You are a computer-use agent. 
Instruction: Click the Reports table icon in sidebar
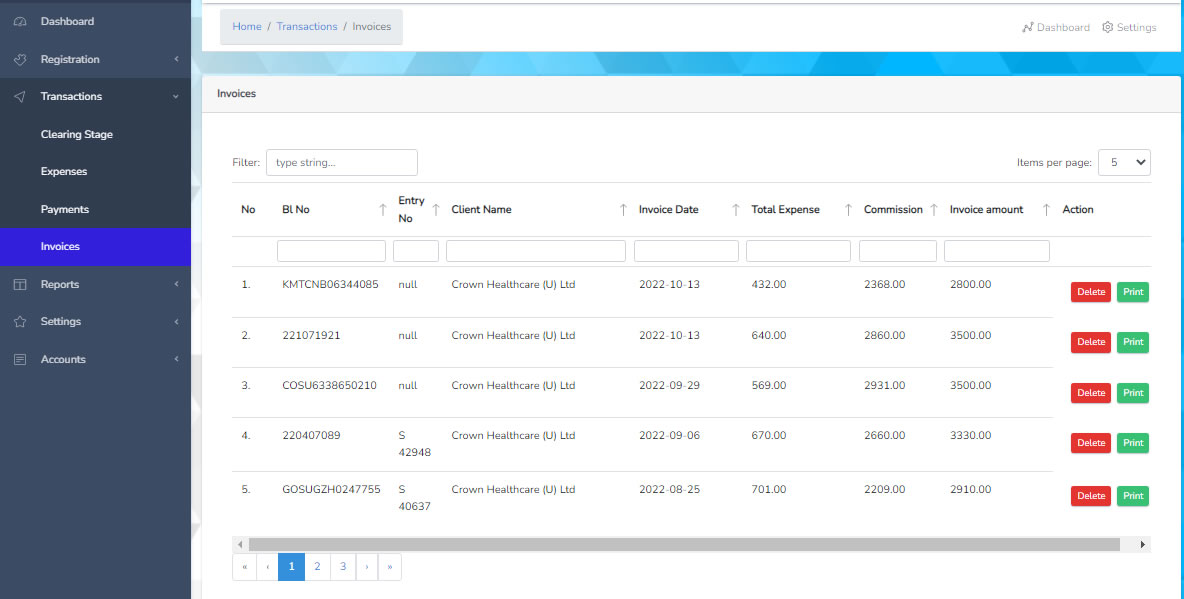click(20, 284)
